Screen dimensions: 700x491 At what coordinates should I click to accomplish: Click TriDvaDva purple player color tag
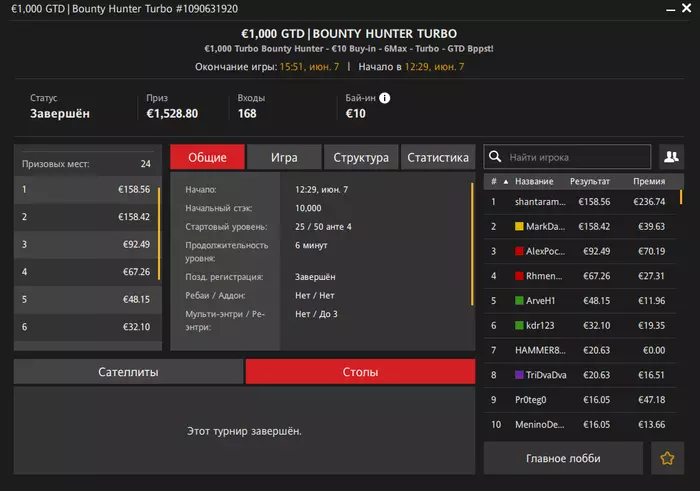(519, 375)
